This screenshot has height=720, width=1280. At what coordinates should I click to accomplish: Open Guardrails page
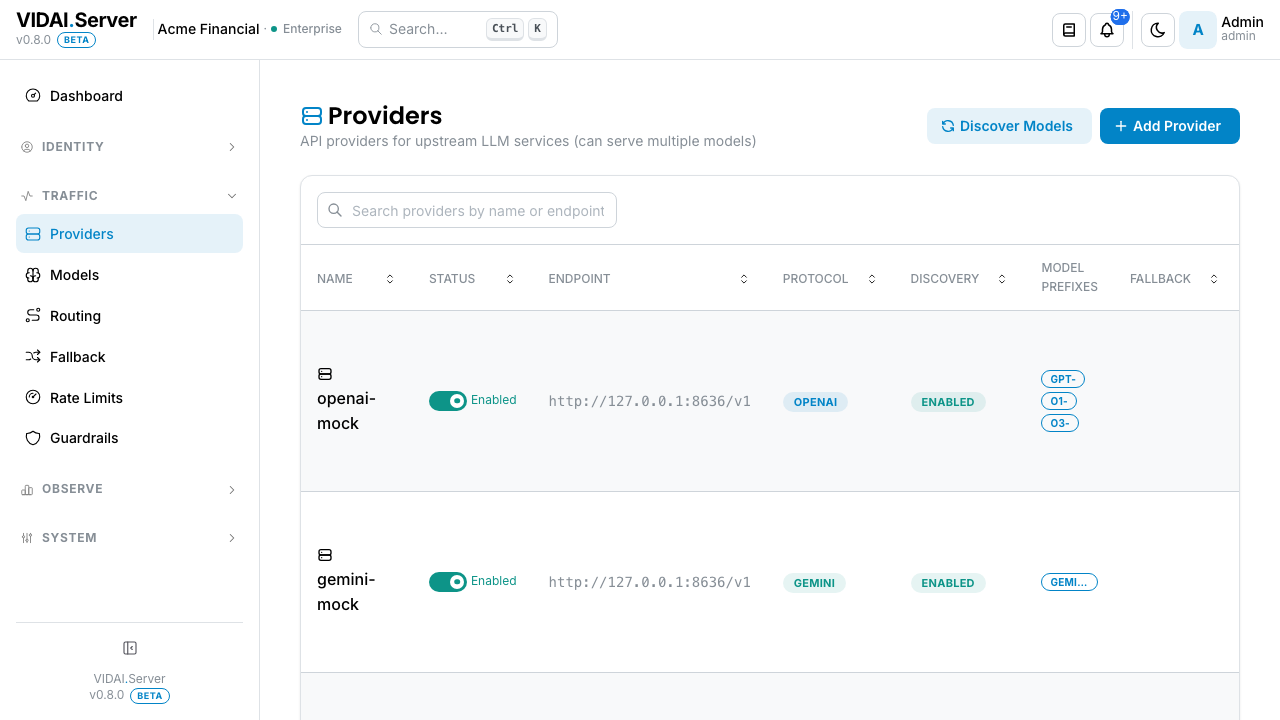pos(130,438)
